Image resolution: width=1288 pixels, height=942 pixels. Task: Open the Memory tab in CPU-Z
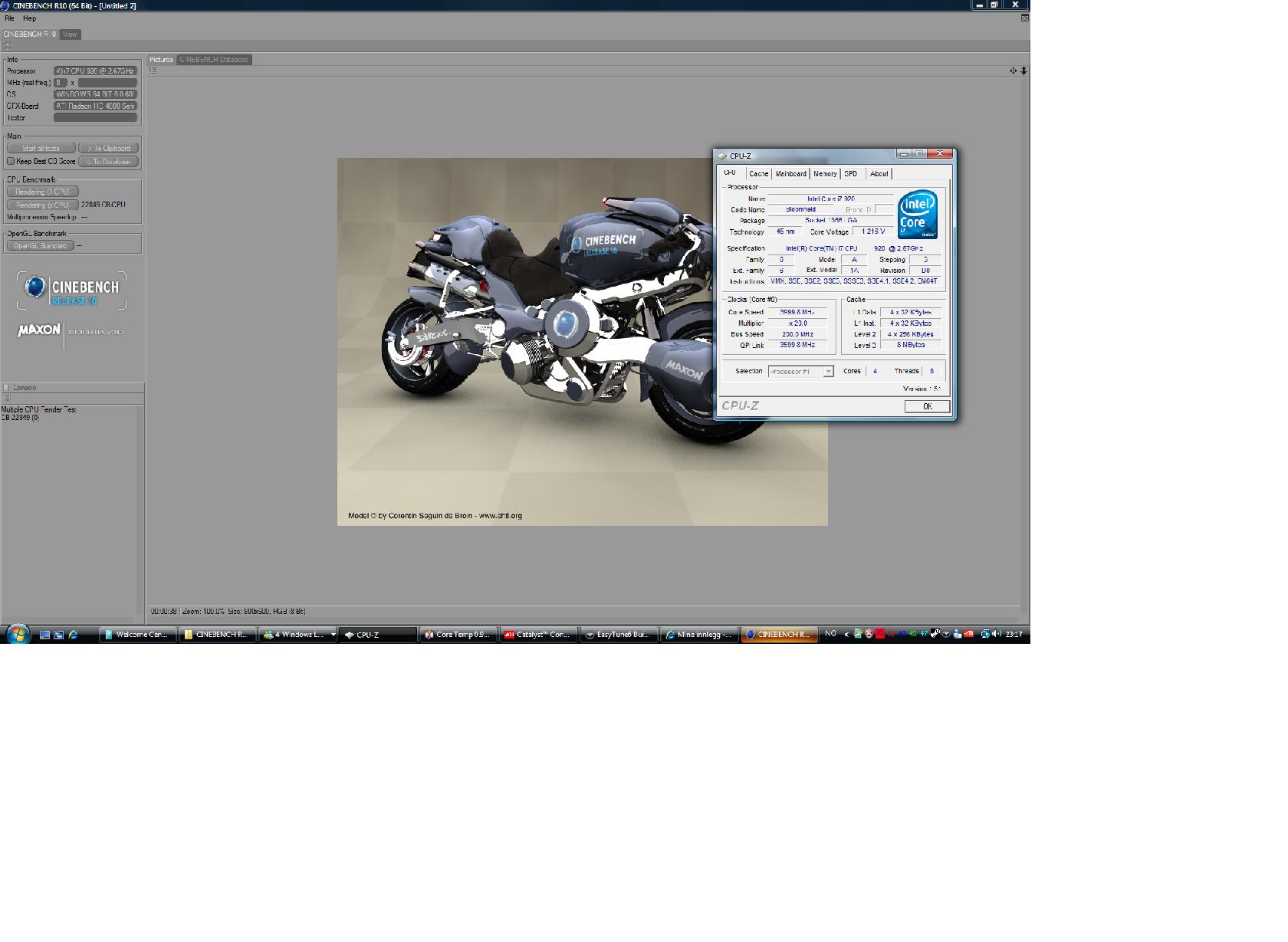point(825,174)
